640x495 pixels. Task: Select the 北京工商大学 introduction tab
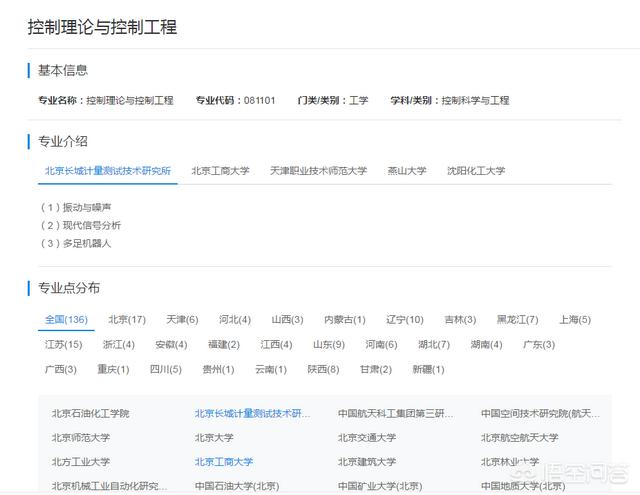pyautogui.click(x=220, y=171)
